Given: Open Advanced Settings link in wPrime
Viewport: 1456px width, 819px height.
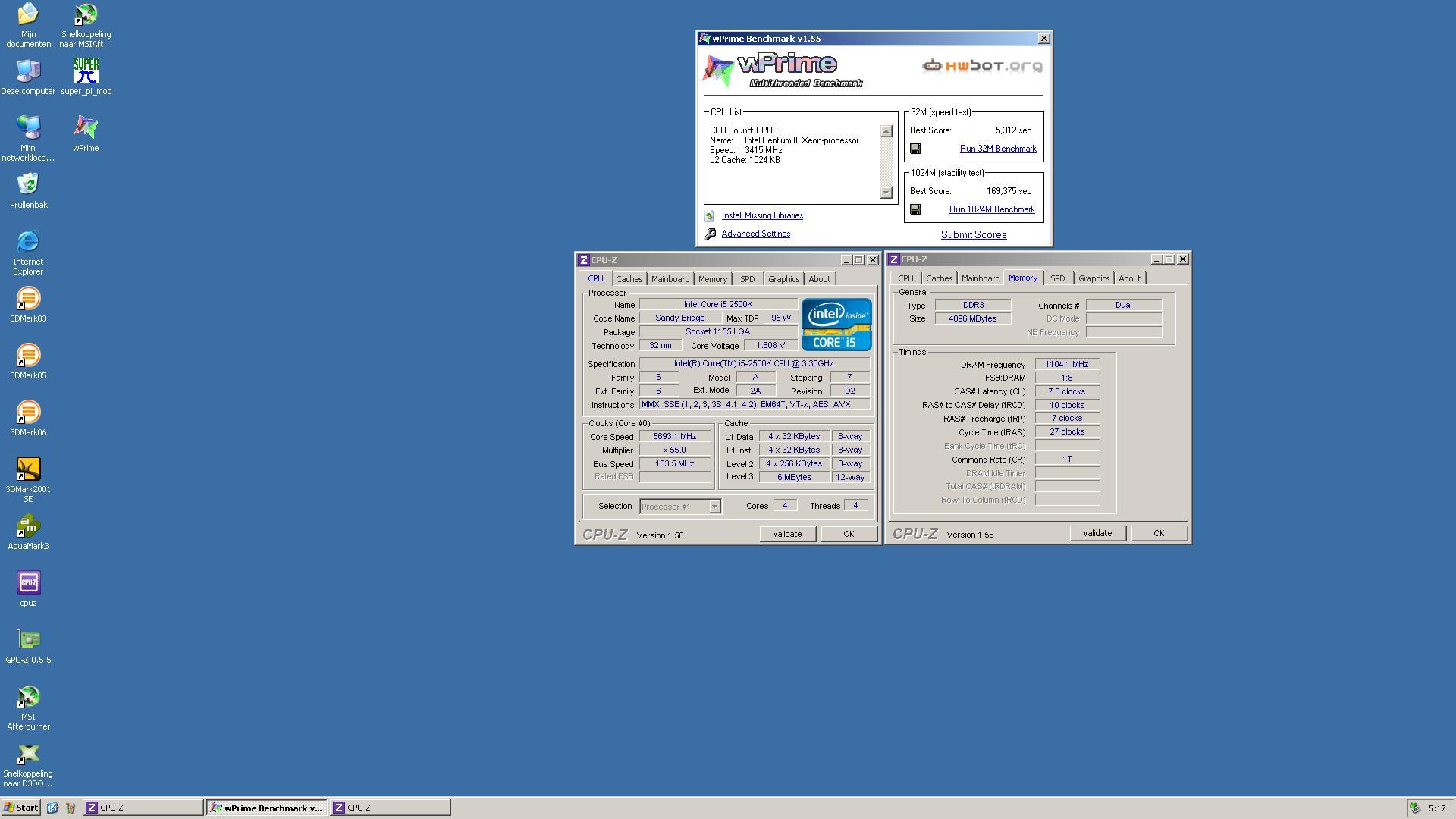Looking at the screenshot, I should click(756, 234).
